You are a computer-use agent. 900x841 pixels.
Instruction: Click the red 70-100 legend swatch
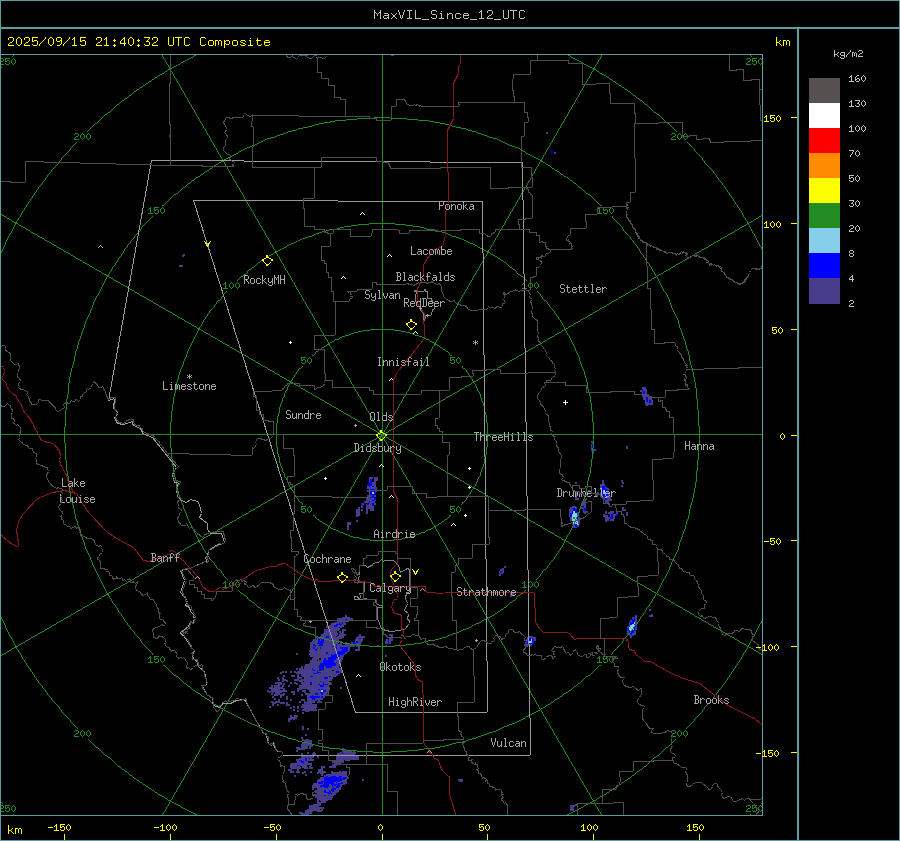[x=824, y=141]
